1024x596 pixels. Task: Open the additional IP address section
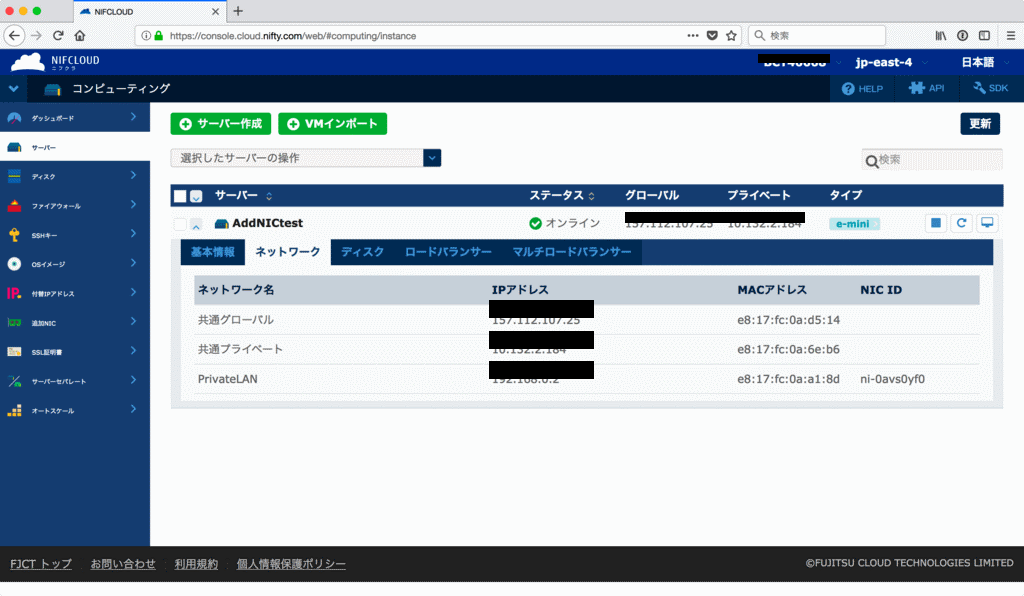[74, 294]
